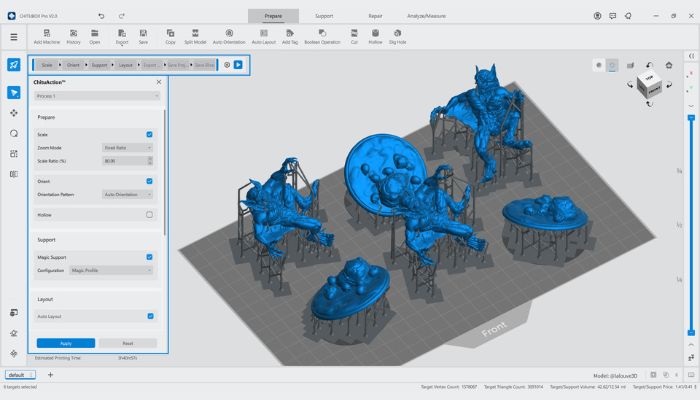The image size is (700, 400).
Task: Expand the down chevron above layer slider
Action: (x=692, y=106)
